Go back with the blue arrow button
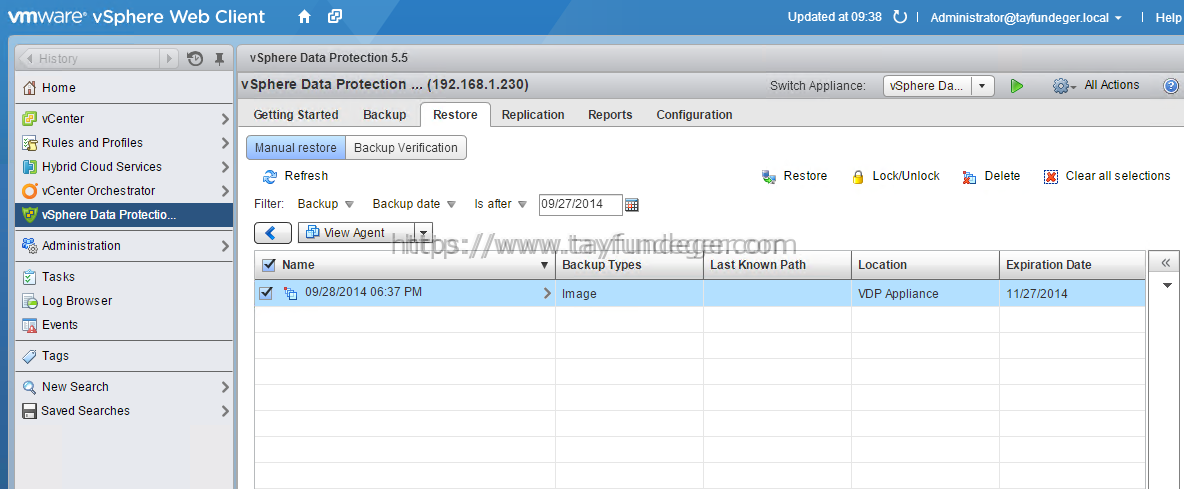1184x489 pixels. 273,233
